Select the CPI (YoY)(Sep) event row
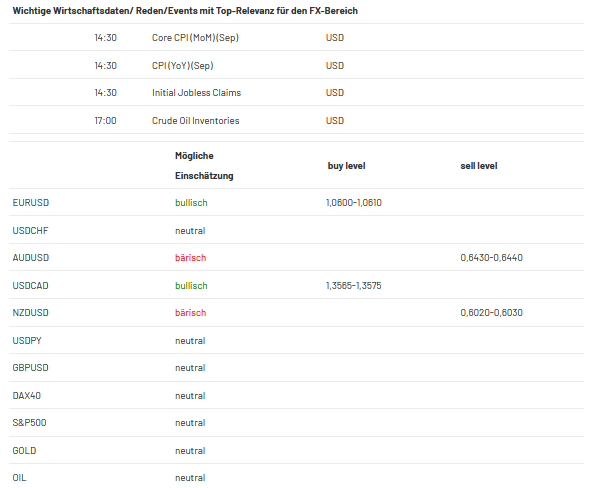The height and width of the screenshot is (488, 597). 296,65
